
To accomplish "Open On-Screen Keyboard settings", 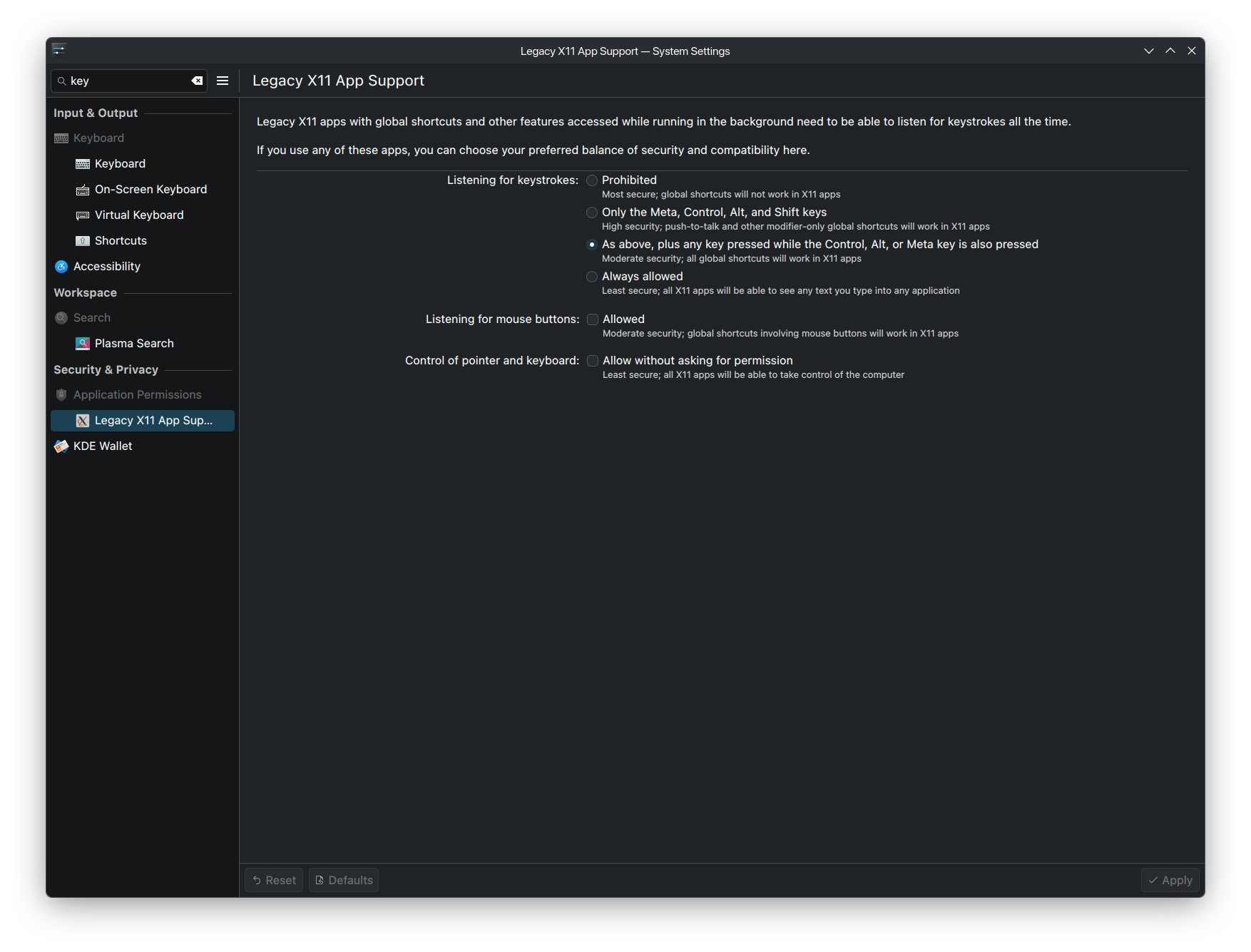I will [x=143, y=190].
